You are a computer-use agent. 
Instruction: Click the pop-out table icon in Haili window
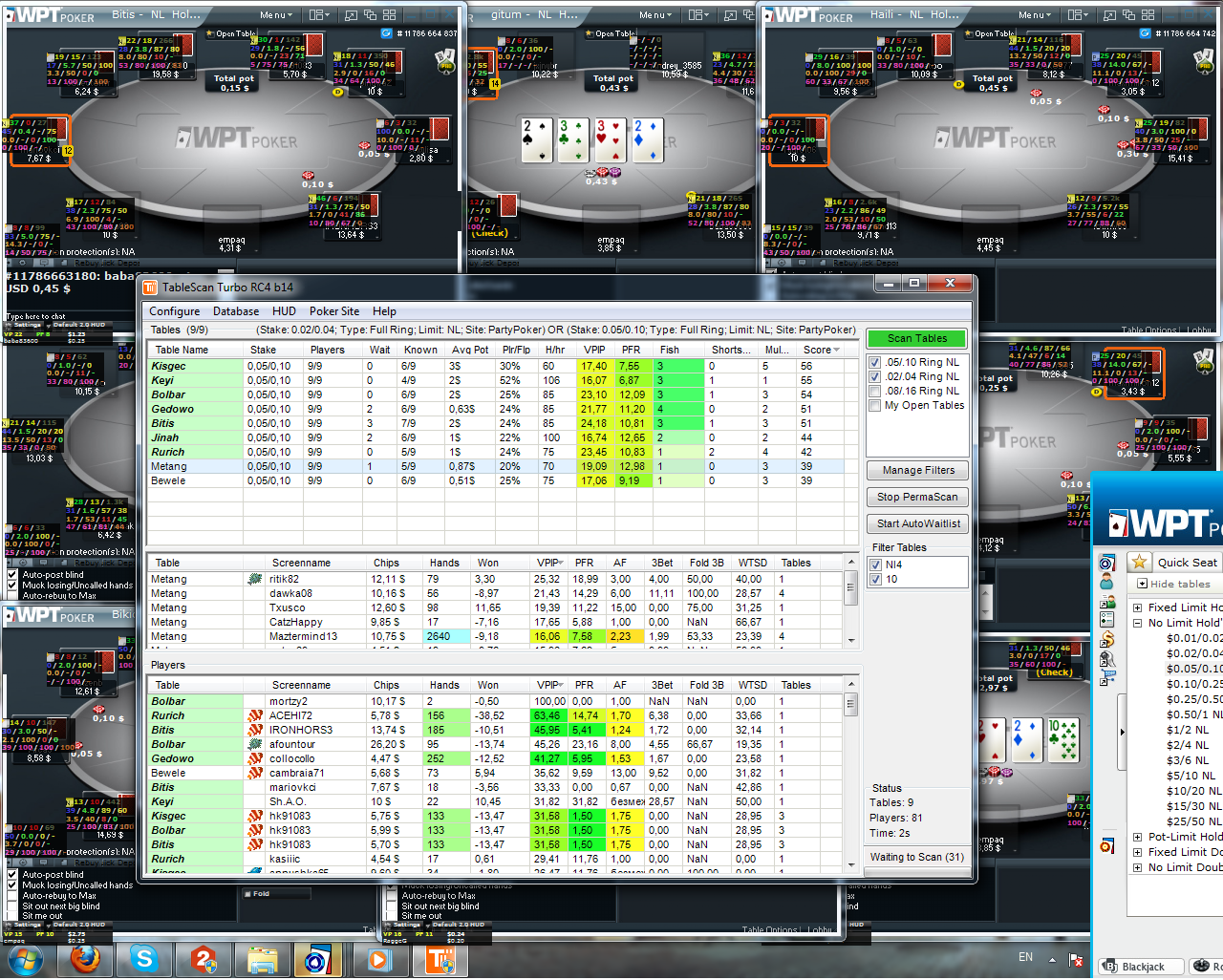click(x=1109, y=15)
